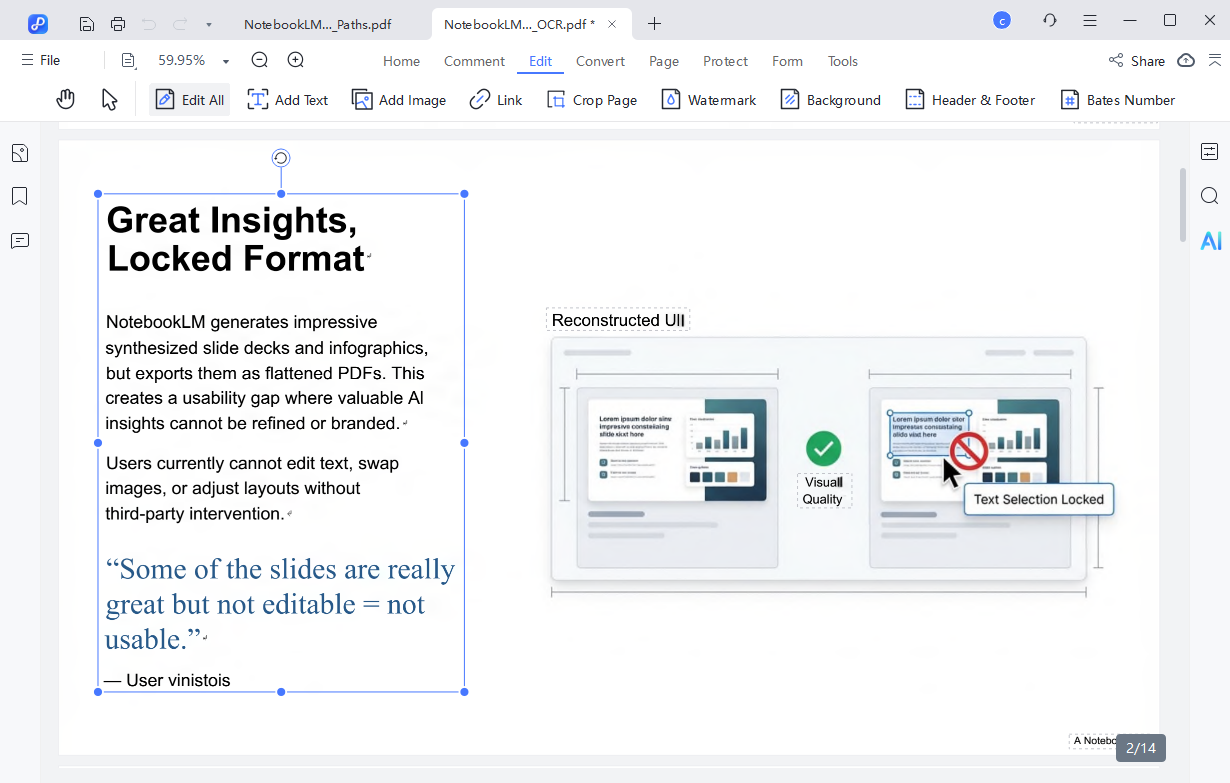Open the document search panel
1230x783 pixels.
click(x=1210, y=196)
